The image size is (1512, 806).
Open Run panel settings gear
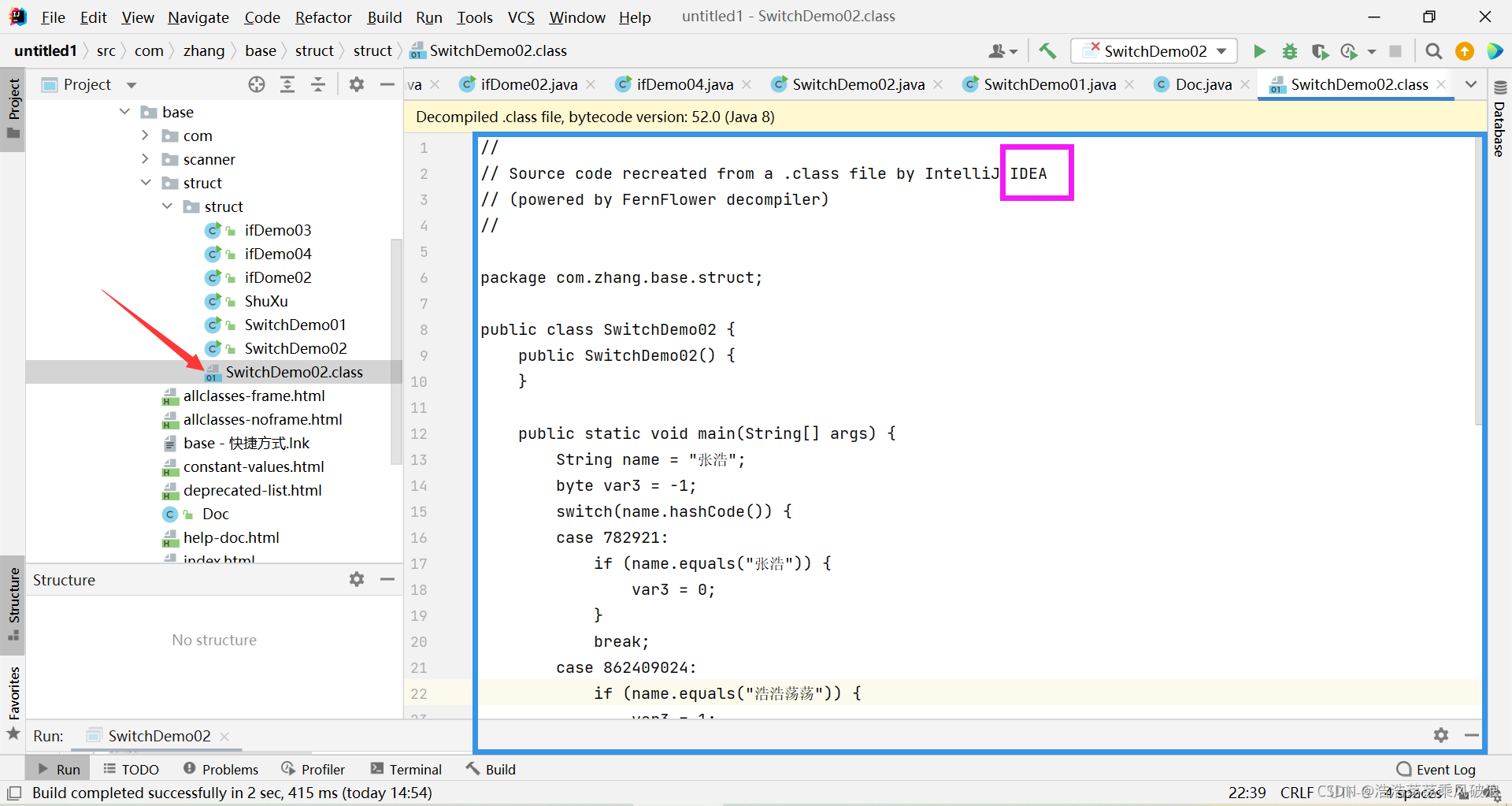pyautogui.click(x=1441, y=735)
